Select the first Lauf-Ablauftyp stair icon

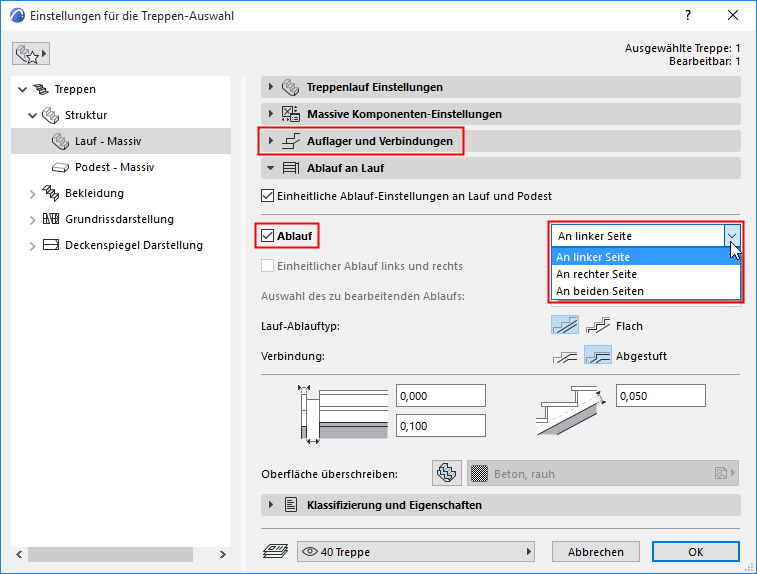pos(565,325)
